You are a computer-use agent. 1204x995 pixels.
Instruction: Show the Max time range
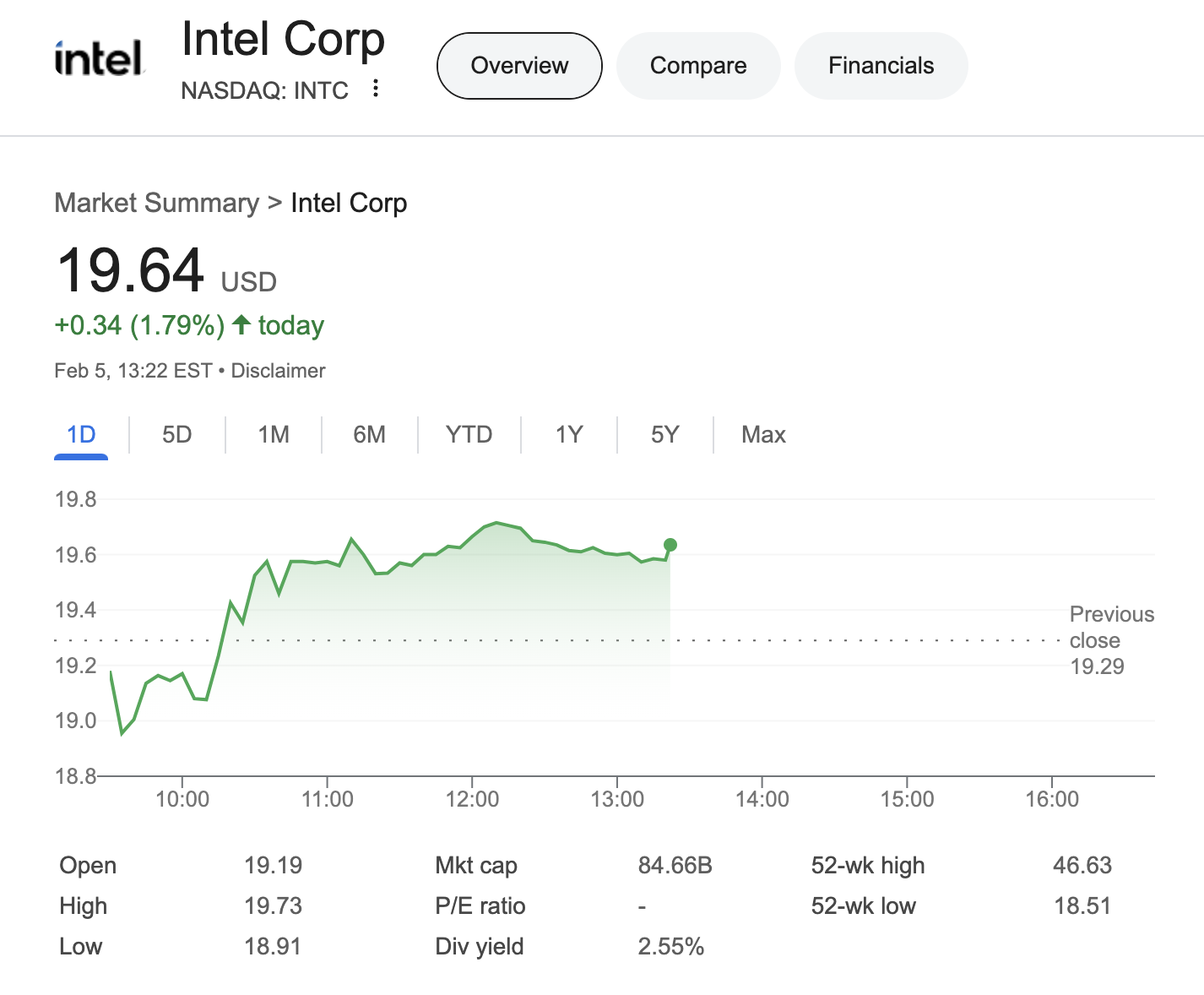(x=764, y=435)
